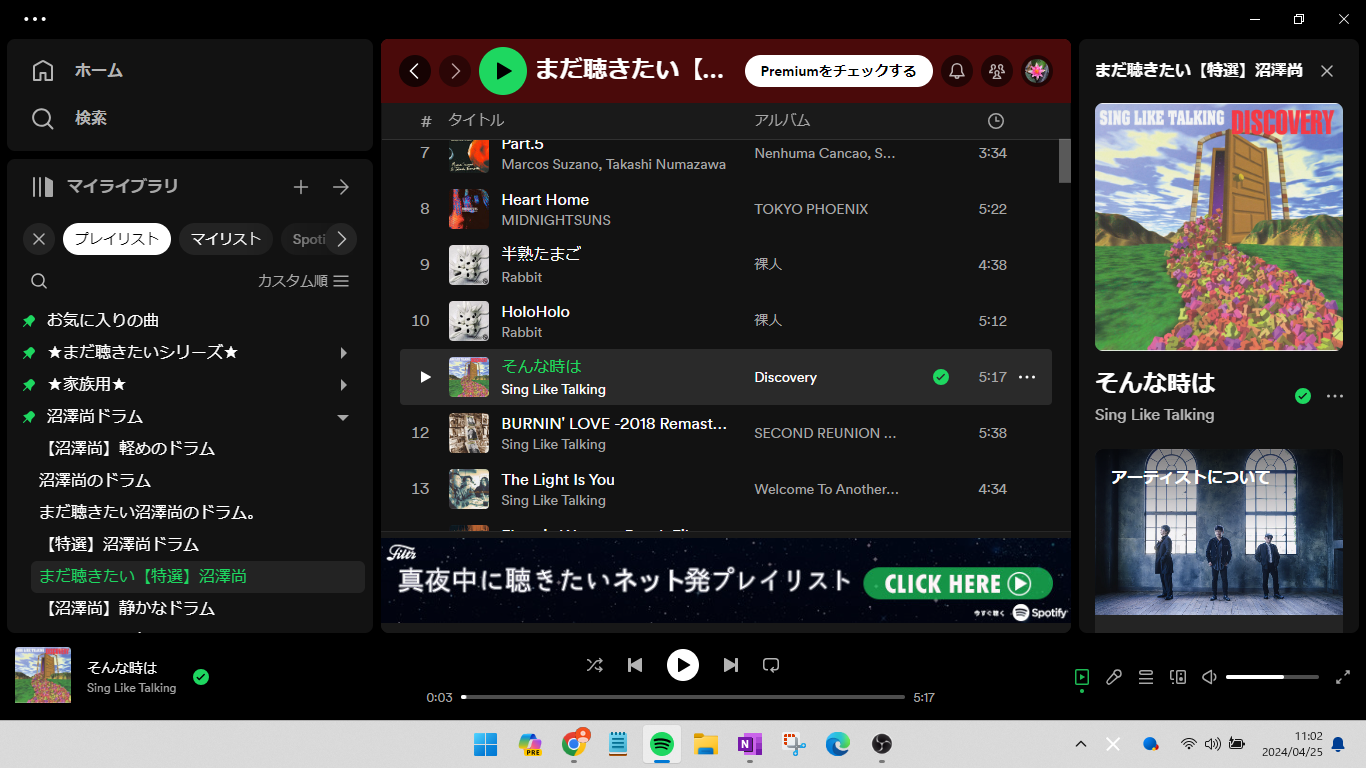Image resolution: width=1366 pixels, height=768 pixels.
Task: Open the notifications bell in the header
Action: pyautogui.click(x=957, y=71)
